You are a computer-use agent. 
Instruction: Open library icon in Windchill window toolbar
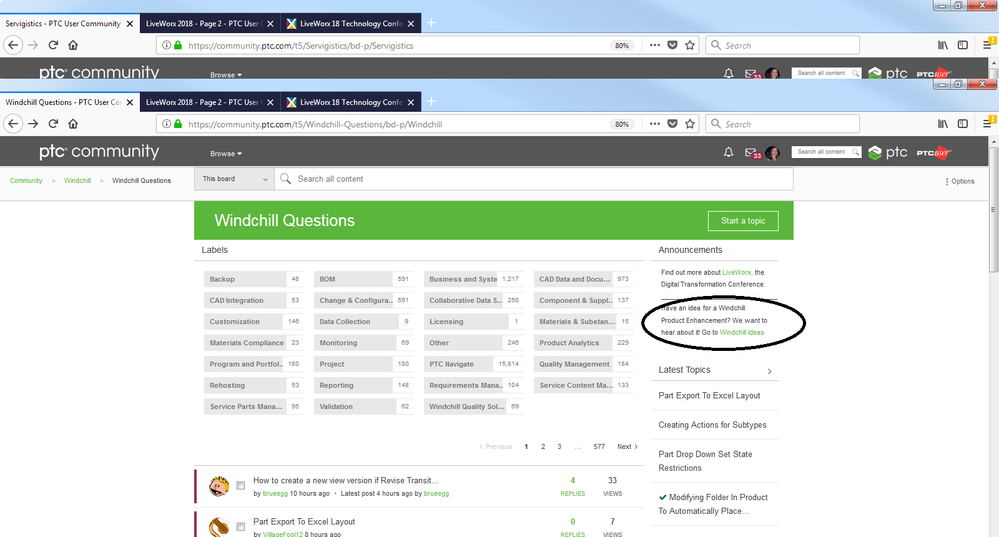point(942,124)
